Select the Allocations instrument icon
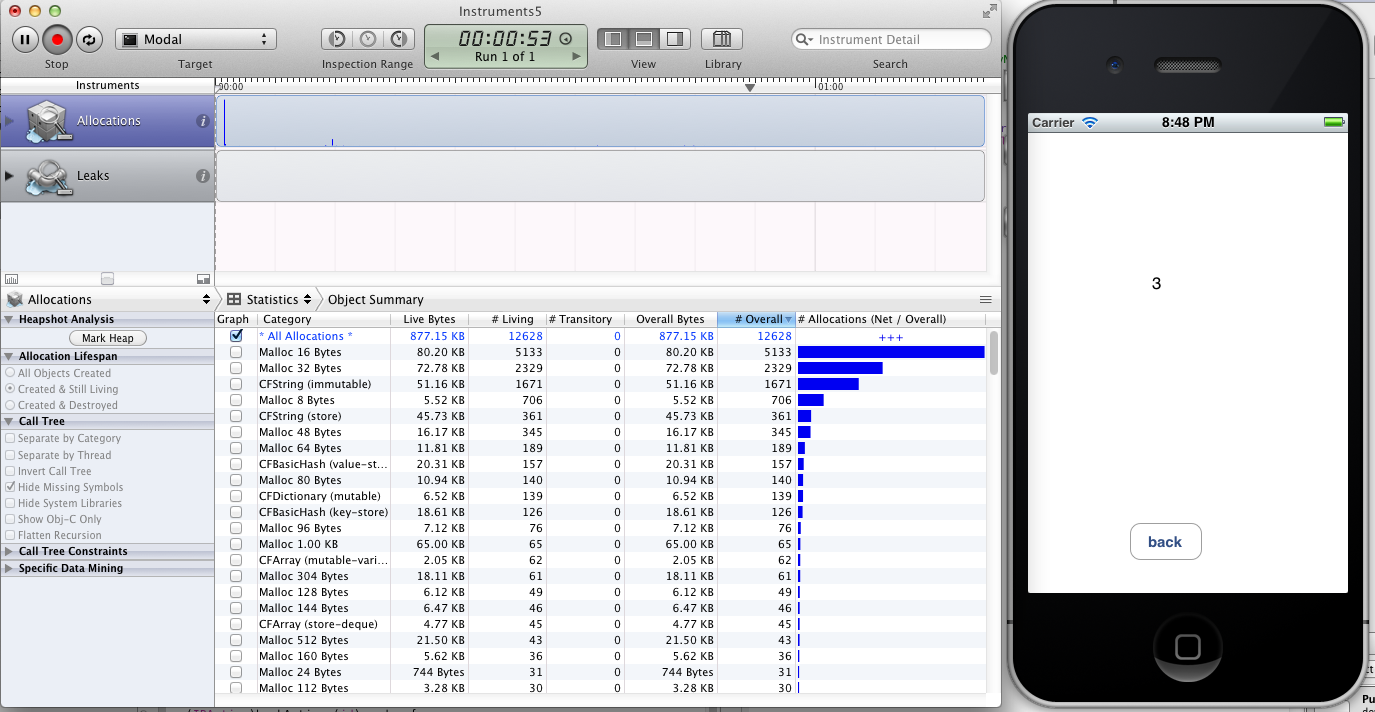Viewport: 1375px width, 712px height. (x=47, y=122)
